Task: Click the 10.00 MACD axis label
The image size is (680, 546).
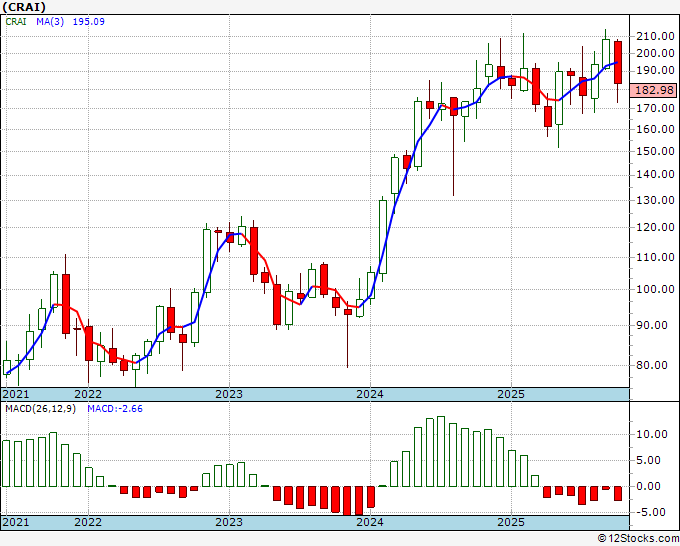Action: pyautogui.click(x=652, y=434)
